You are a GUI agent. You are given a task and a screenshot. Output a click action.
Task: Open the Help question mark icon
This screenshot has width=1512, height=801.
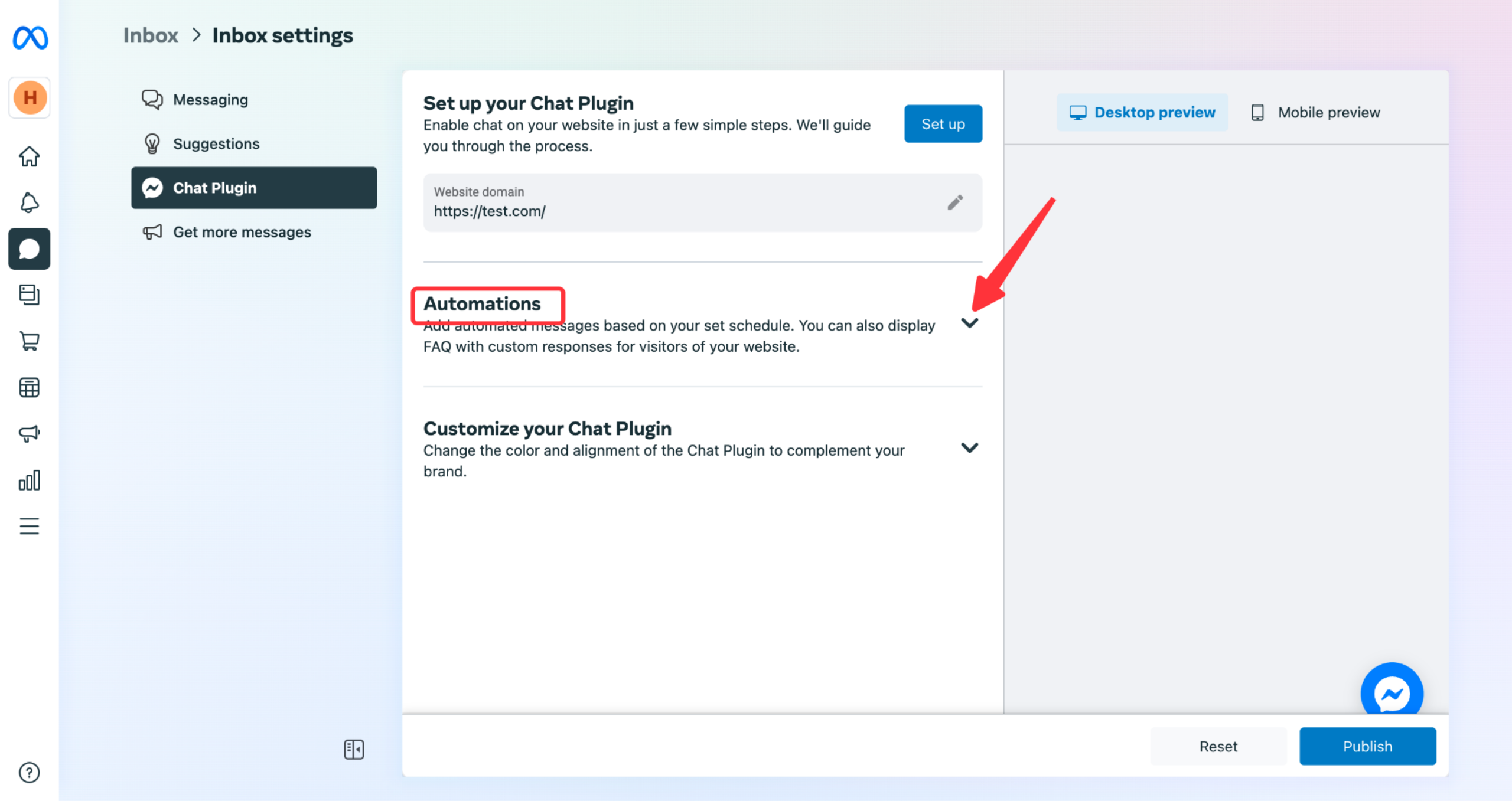pyautogui.click(x=30, y=772)
